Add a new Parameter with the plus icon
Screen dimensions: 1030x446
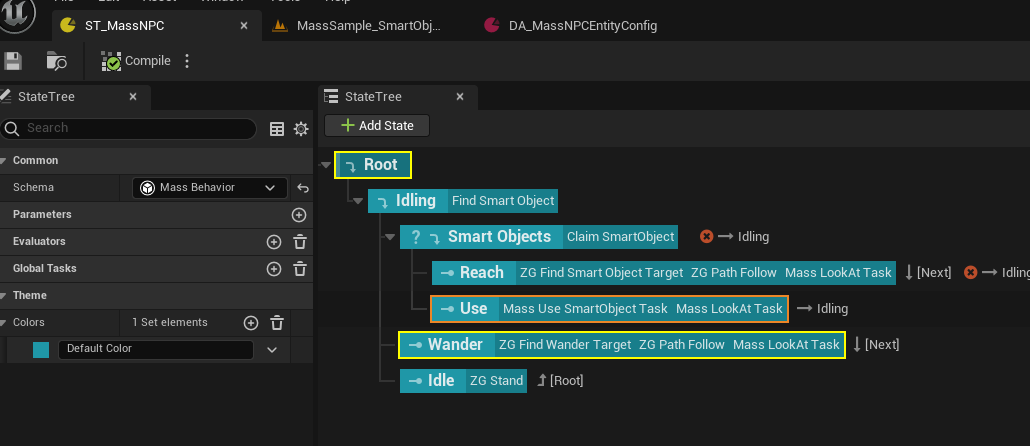coord(298,215)
